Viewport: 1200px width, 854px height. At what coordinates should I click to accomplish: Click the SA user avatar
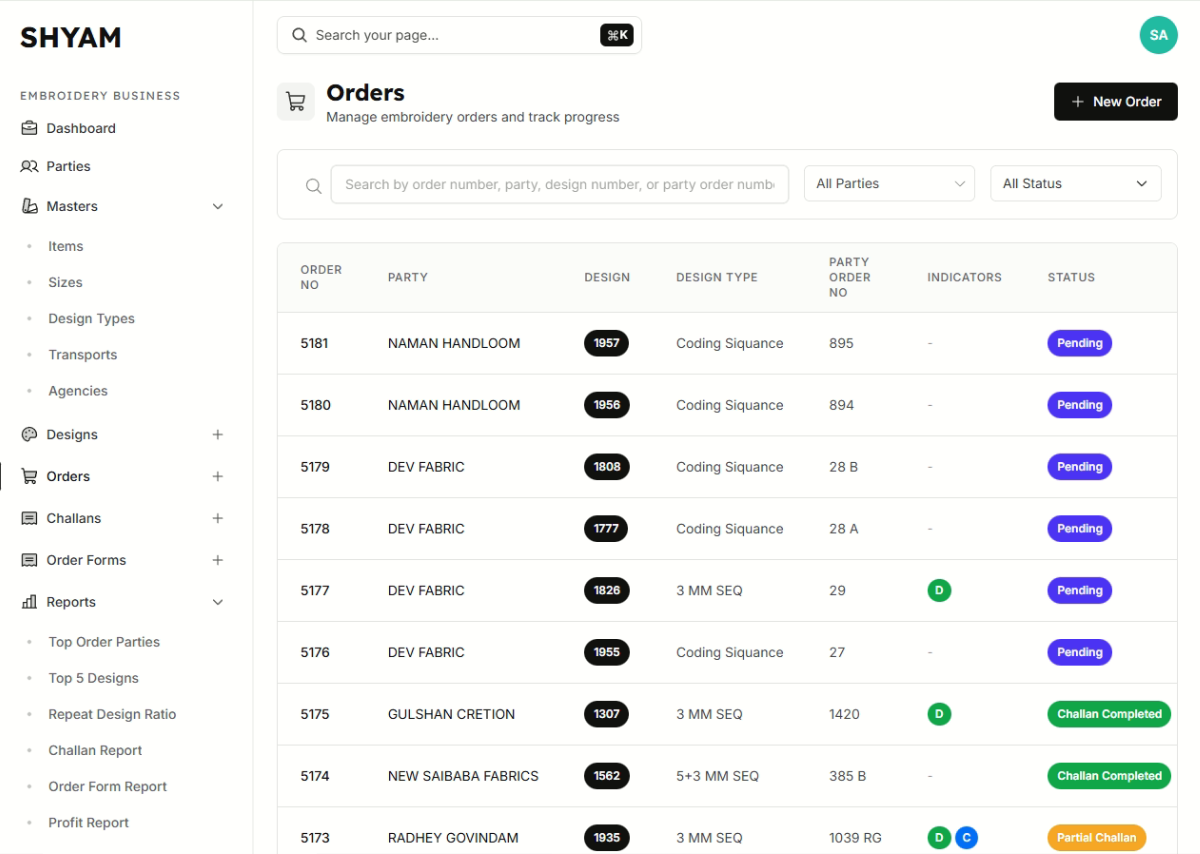(x=1158, y=35)
